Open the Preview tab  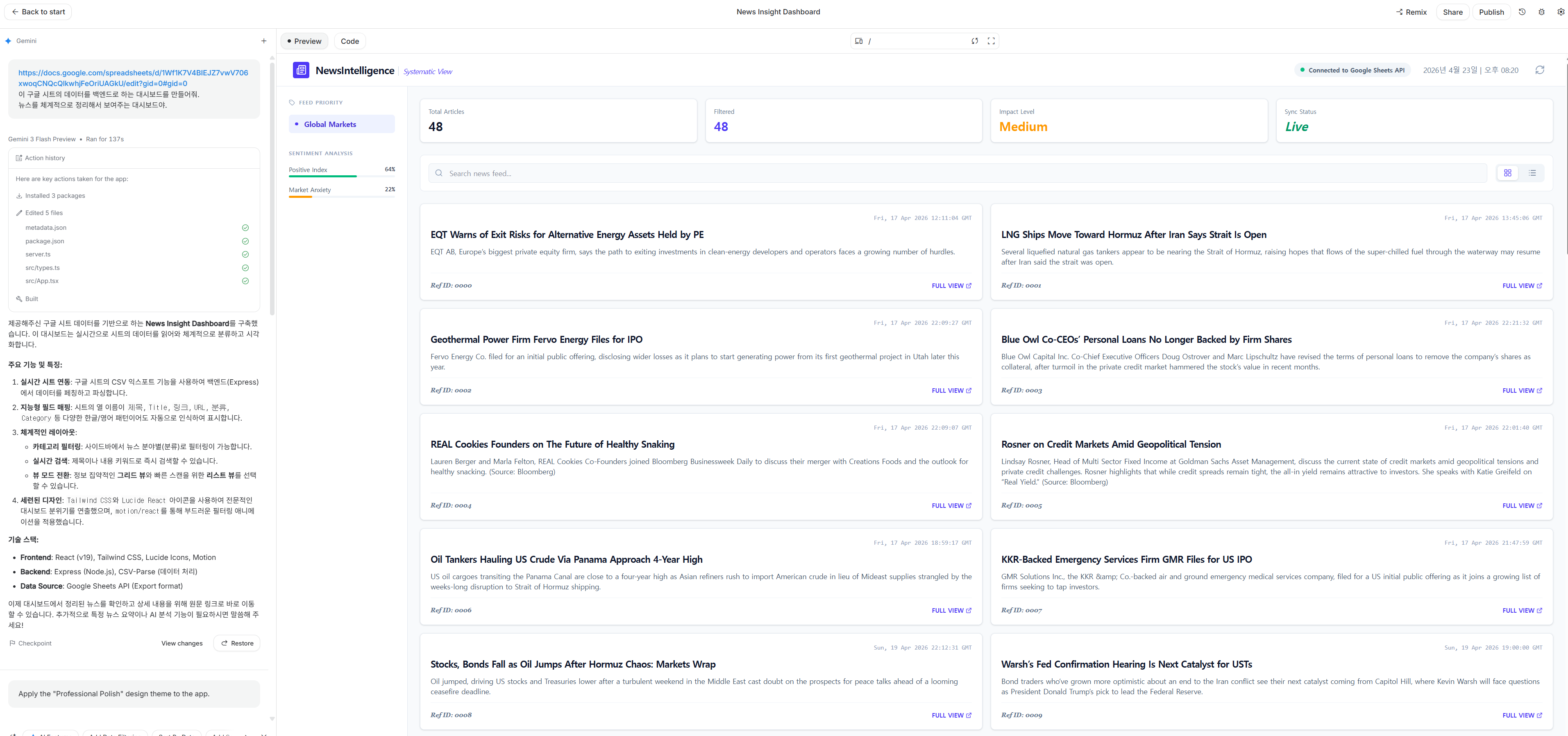click(304, 41)
